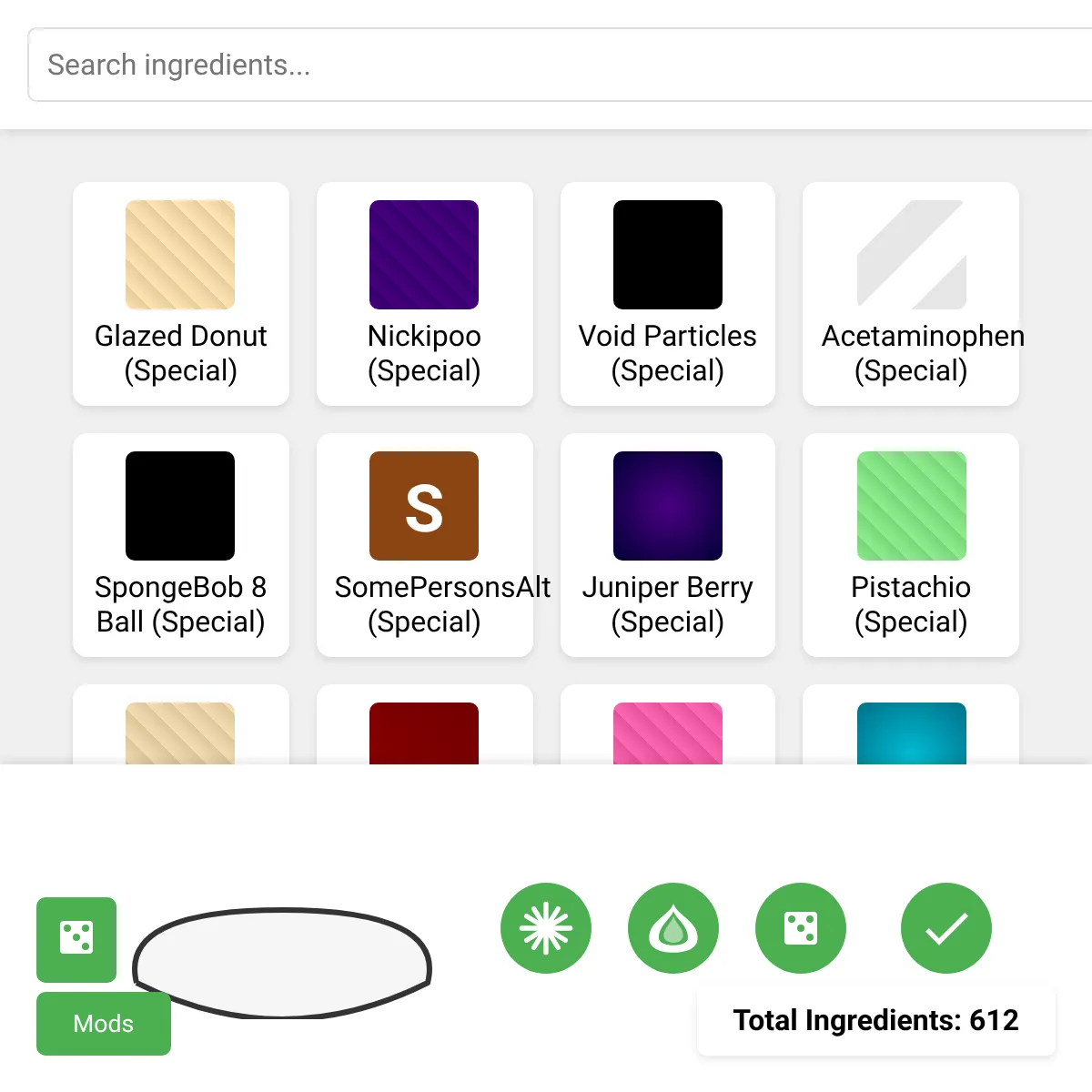Click the round green dice button

click(801, 928)
